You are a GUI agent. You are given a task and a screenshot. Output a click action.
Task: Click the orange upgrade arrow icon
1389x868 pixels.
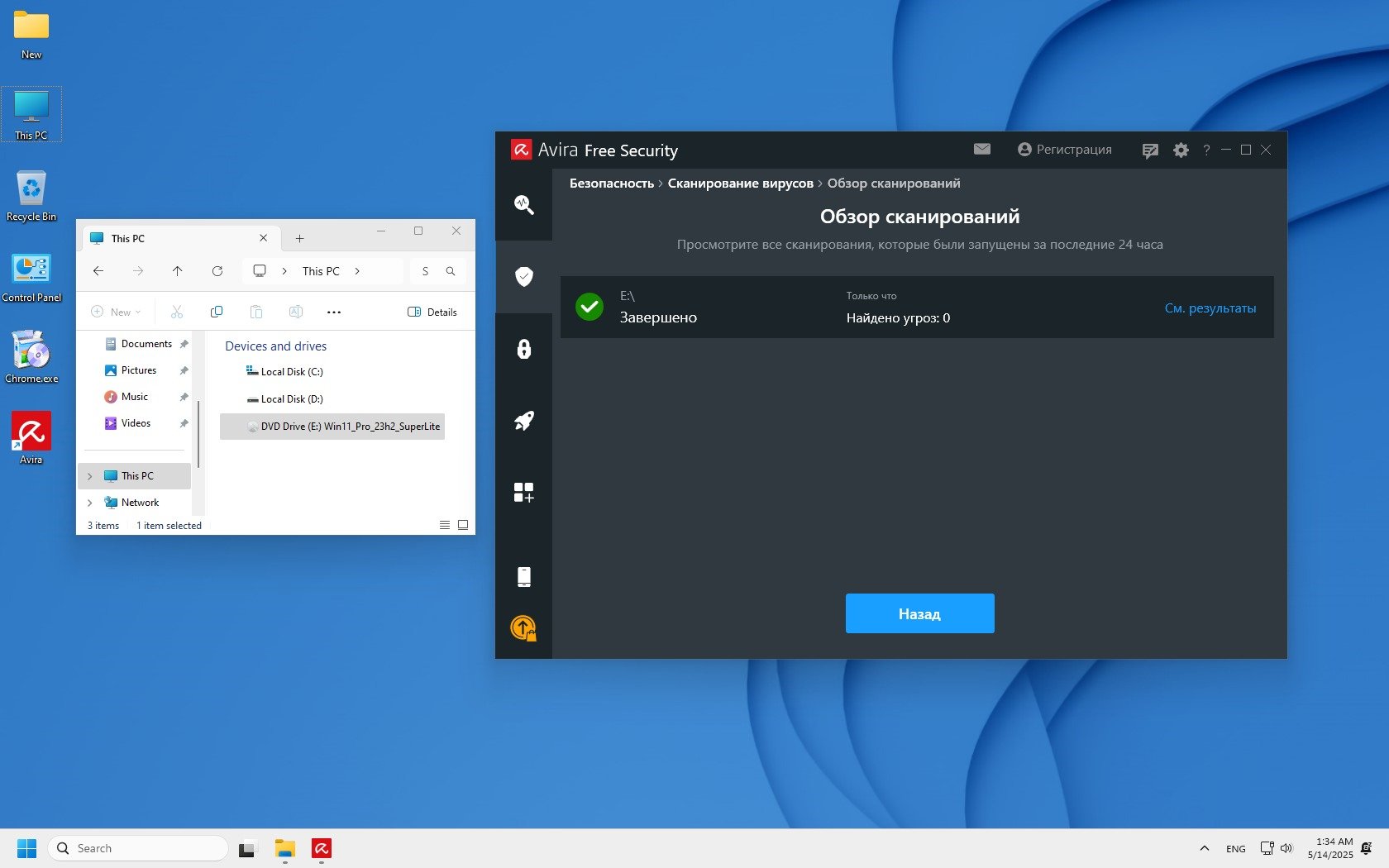click(x=523, y=628)
